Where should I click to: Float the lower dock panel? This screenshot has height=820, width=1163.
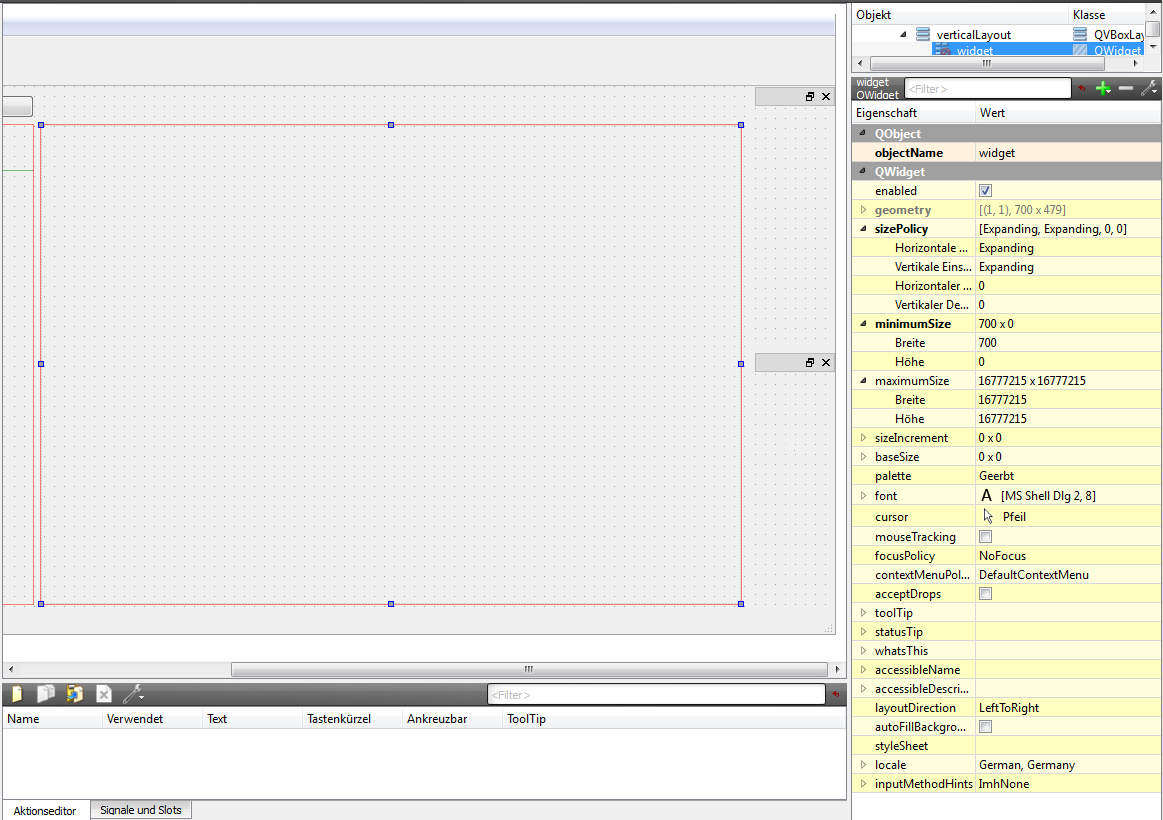pyautogui.click(x=810, y=363)
